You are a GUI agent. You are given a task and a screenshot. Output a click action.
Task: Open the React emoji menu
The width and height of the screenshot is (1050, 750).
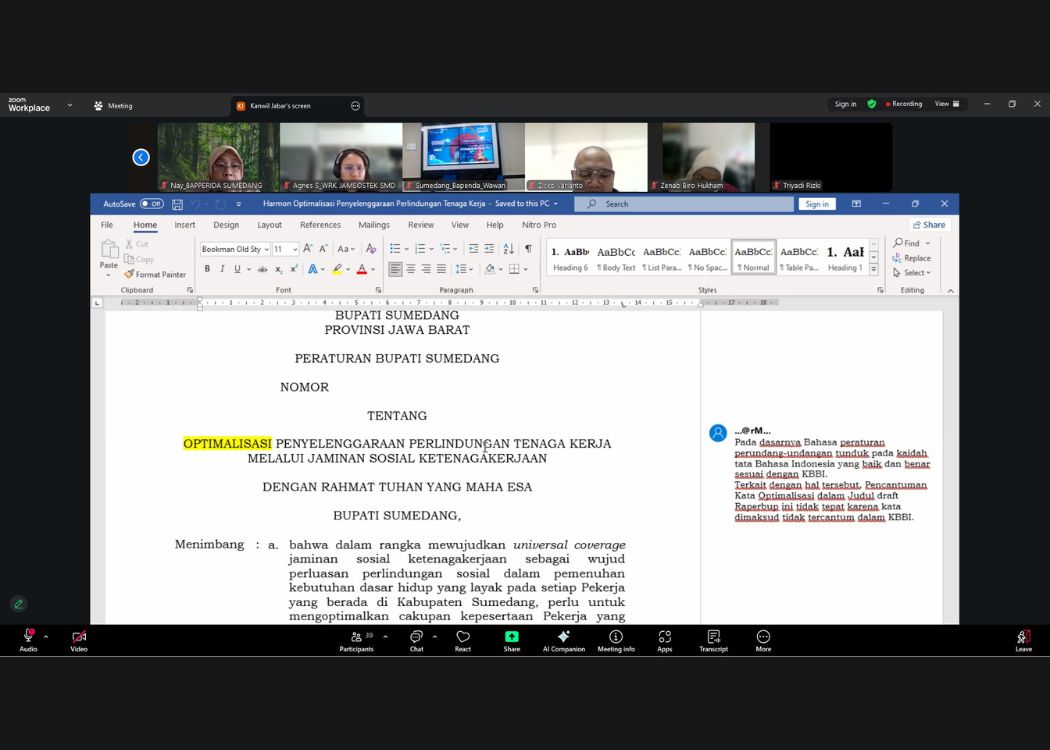pyautogui.click(x=463, y=638)
